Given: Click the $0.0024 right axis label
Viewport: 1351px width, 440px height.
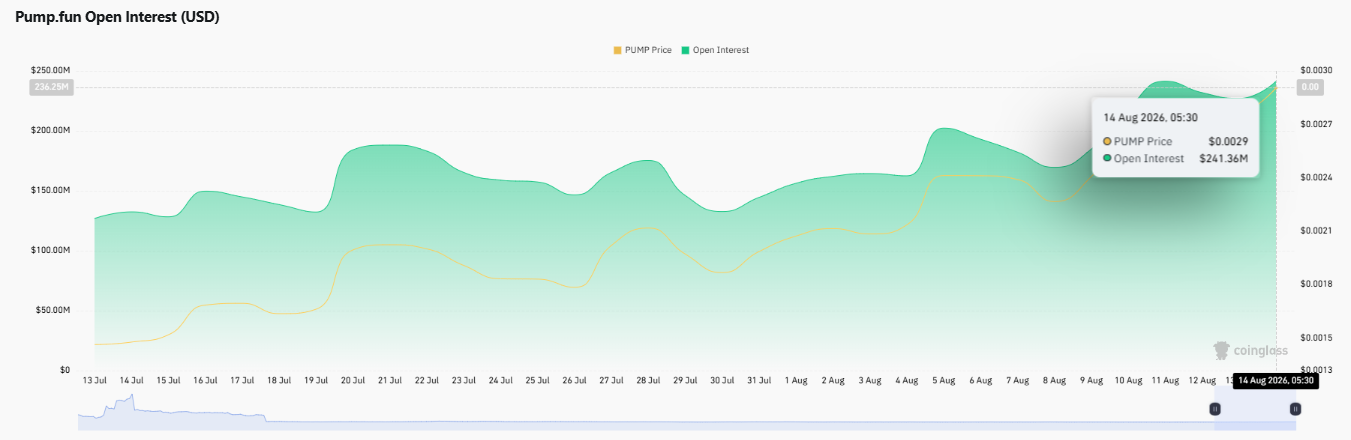Looking at the screenshot, I should click(1315, 177).
